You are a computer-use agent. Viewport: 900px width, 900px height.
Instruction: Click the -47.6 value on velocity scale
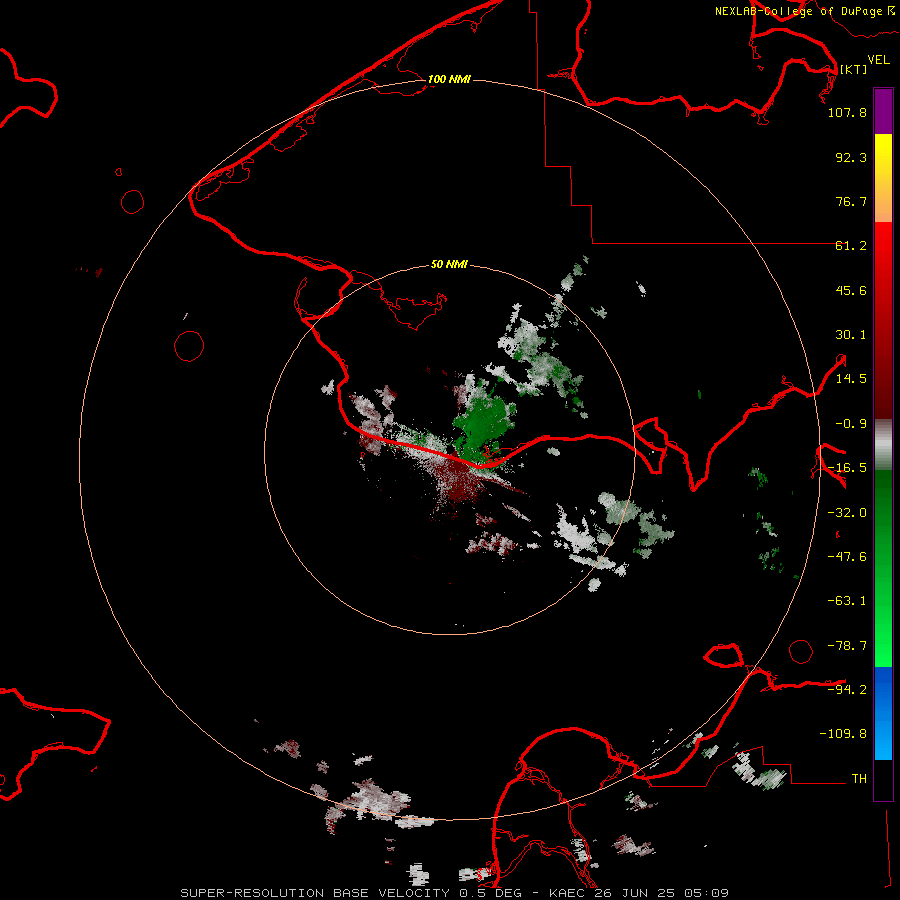coord(847,557)
